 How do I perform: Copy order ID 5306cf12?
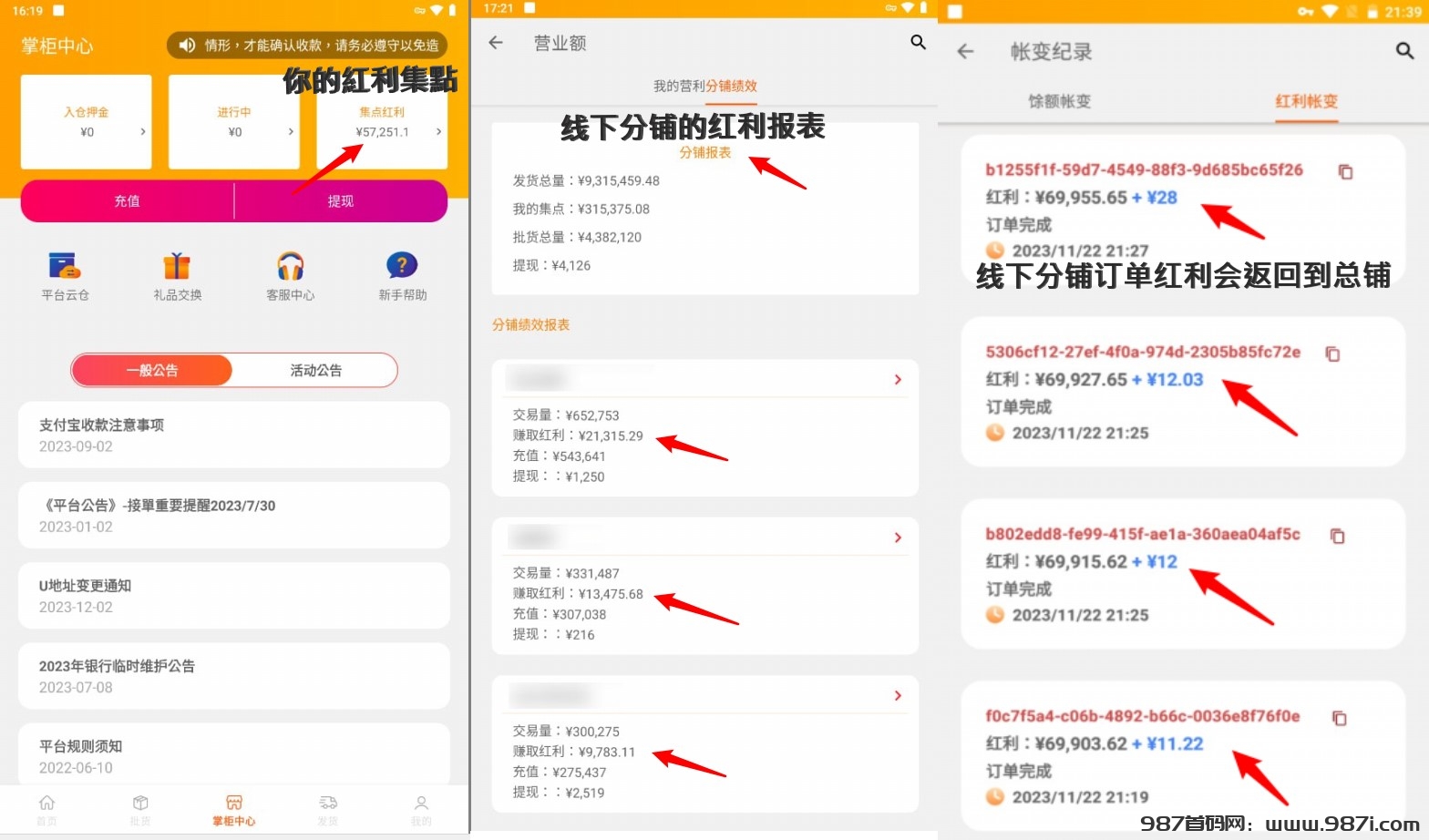1332,353
